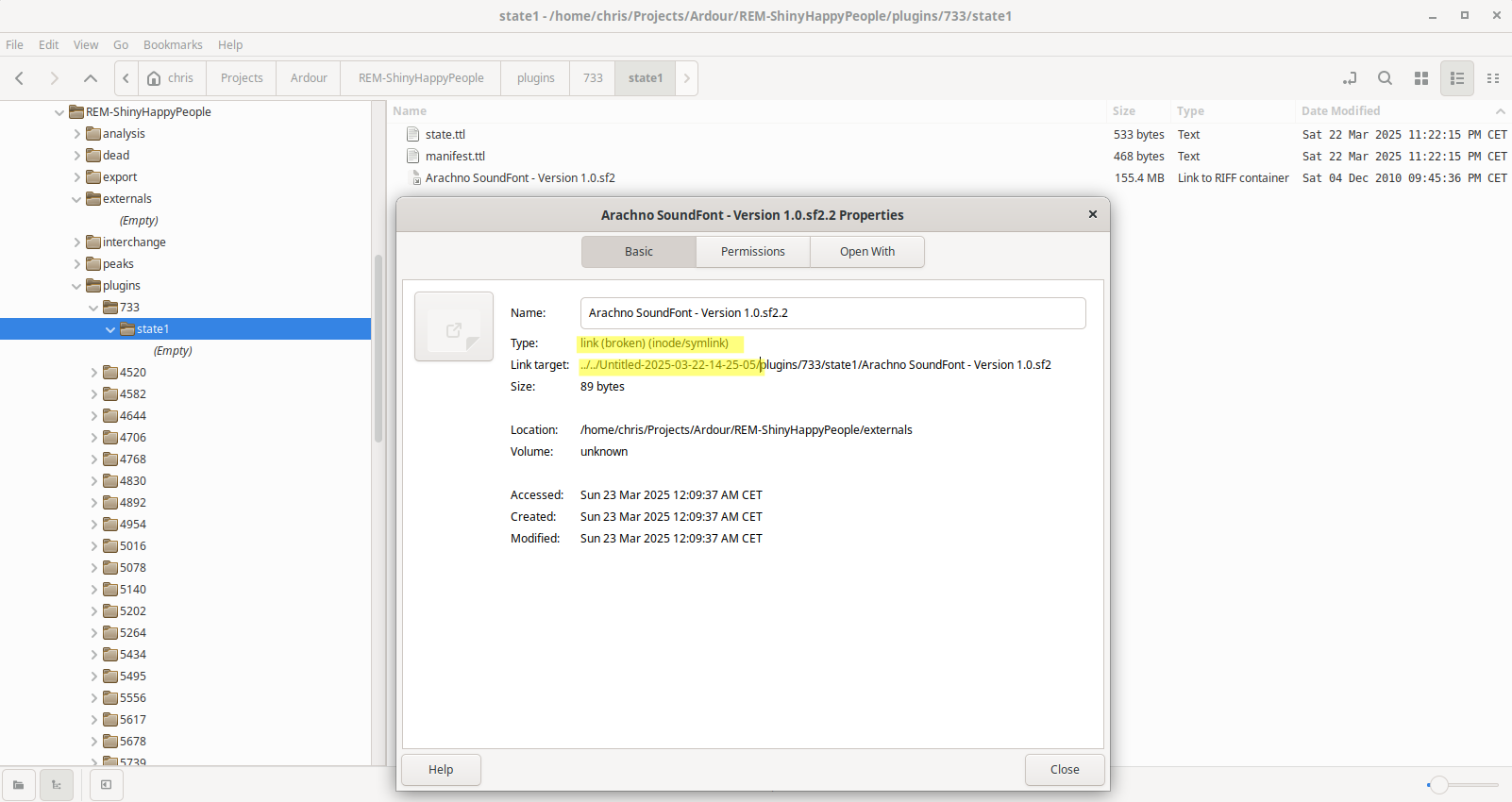Click the zoom slider handle
Image resolution: width=1512 pixels, height=802 pixels.
click(1438, 785)
